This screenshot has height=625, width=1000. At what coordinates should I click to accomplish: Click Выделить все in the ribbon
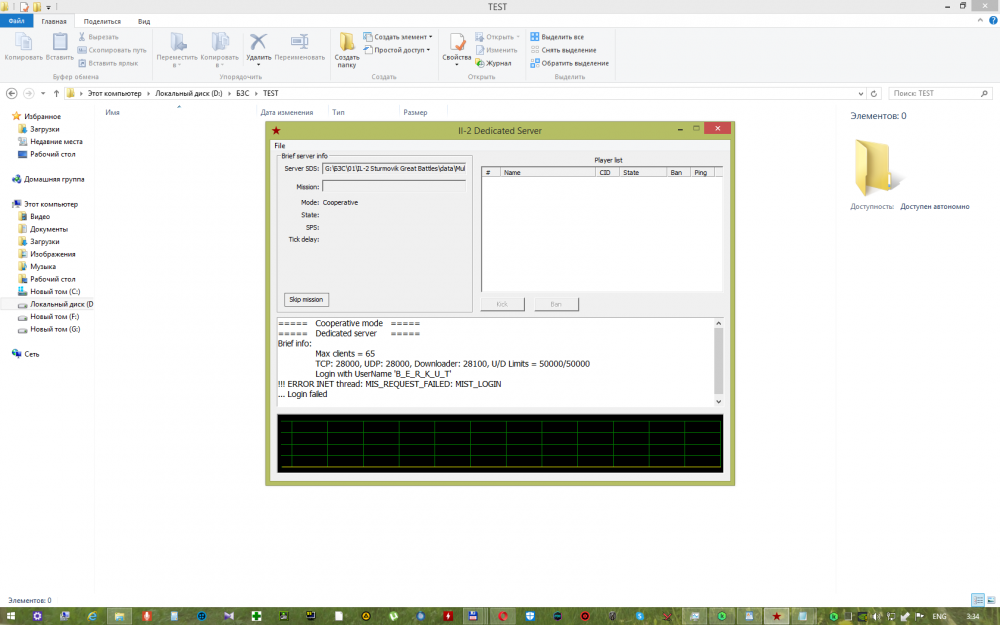pyautogui.click(x=562, y=37)
